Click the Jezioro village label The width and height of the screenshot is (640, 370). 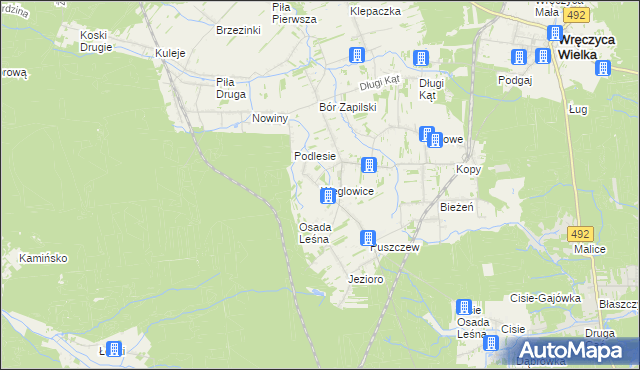tap(366, 279)
